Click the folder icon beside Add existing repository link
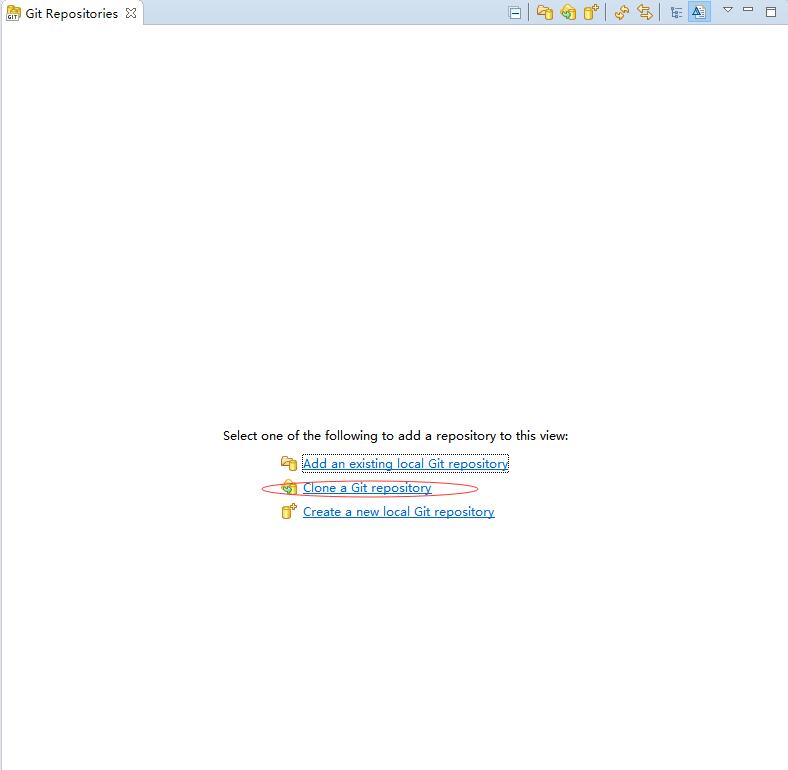 pyautogui.click(x=288, y=463)
